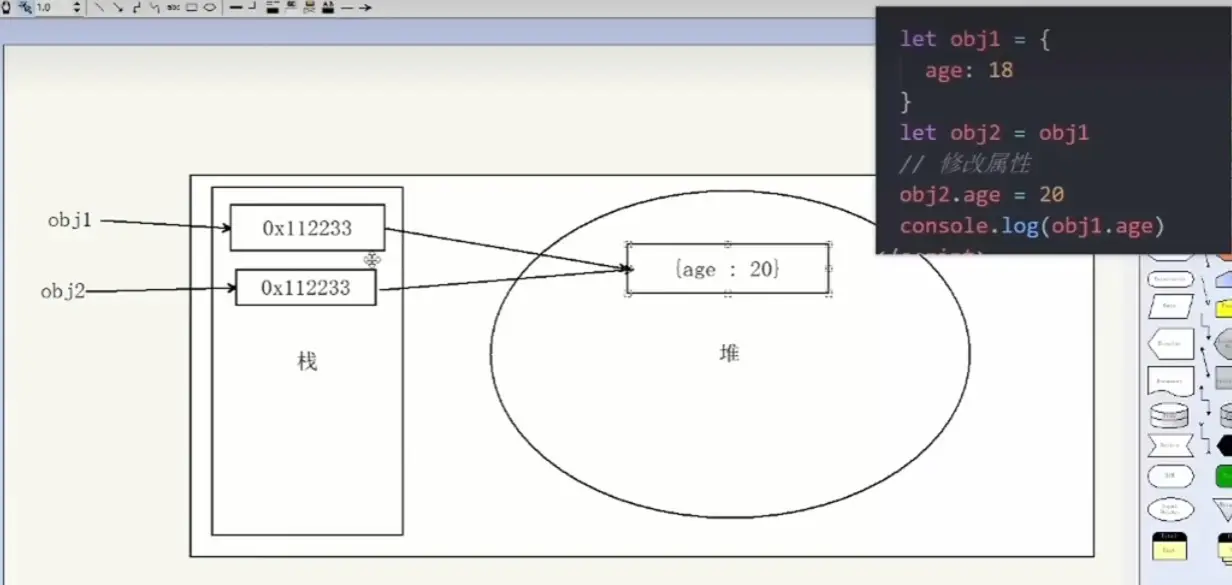Click the console.log(obj1.age) code line

tap(1032, 226)
